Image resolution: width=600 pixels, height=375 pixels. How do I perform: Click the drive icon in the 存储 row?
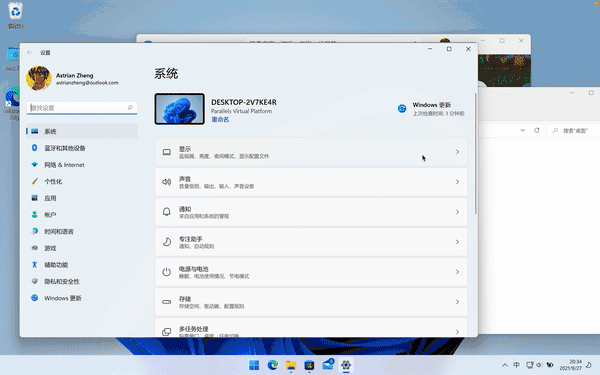point(166,302)
